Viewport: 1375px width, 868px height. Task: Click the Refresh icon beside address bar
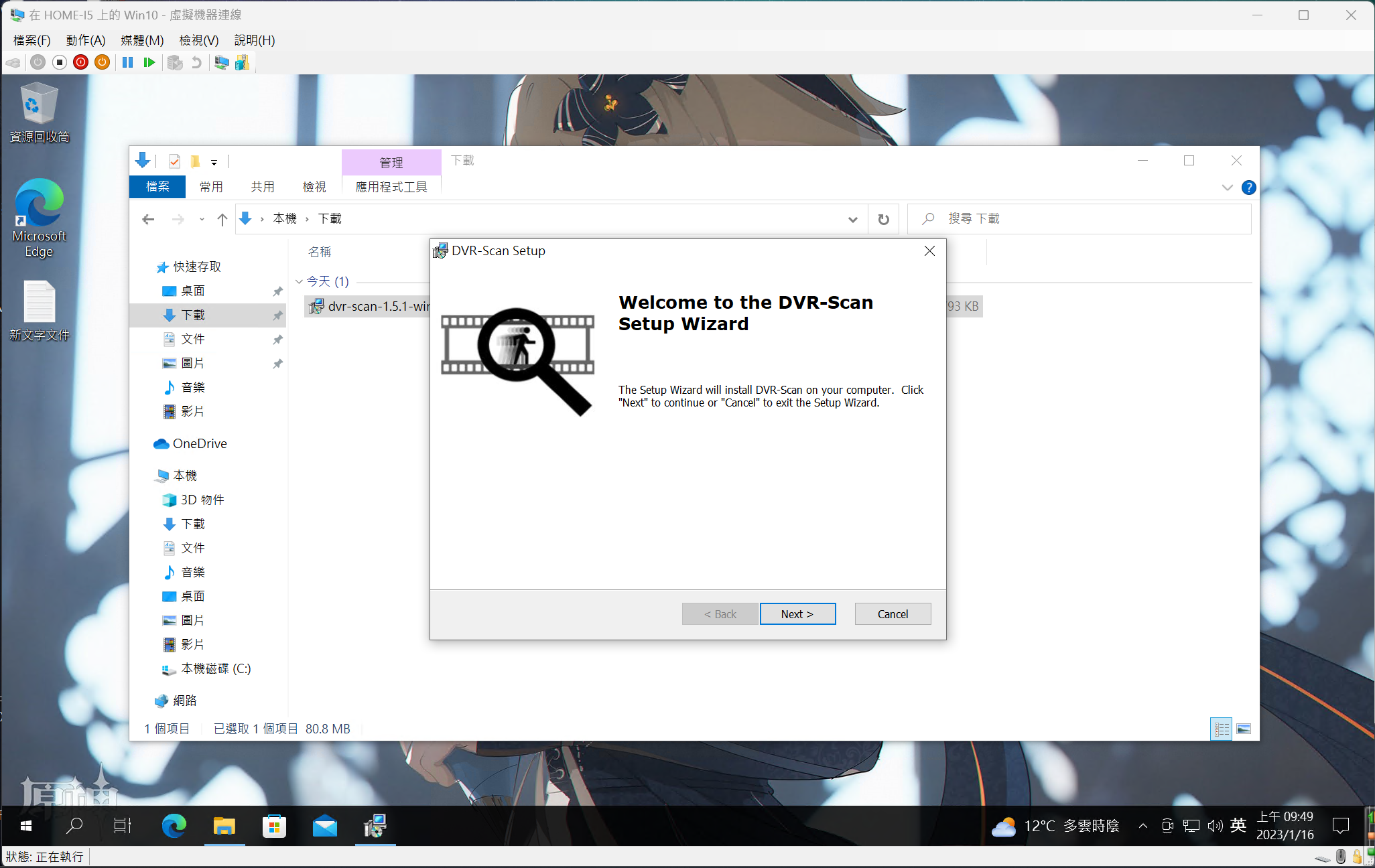pyautogui.click(x=883, y=219)
